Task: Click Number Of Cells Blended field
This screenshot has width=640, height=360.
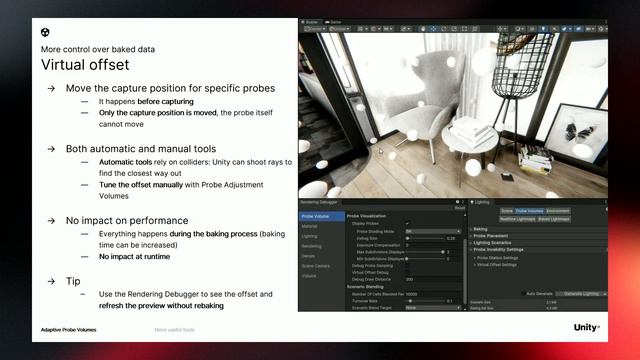Action: (x=433, y=294)
